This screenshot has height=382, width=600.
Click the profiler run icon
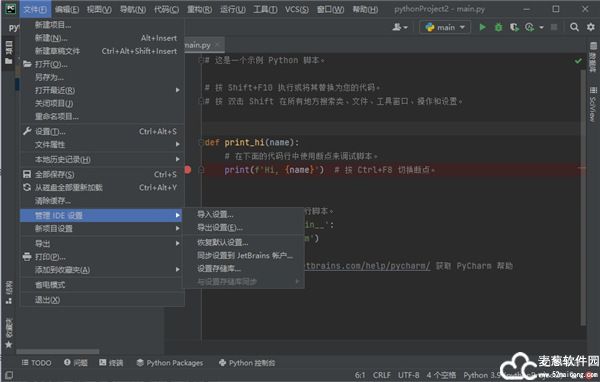coord(530,27)
